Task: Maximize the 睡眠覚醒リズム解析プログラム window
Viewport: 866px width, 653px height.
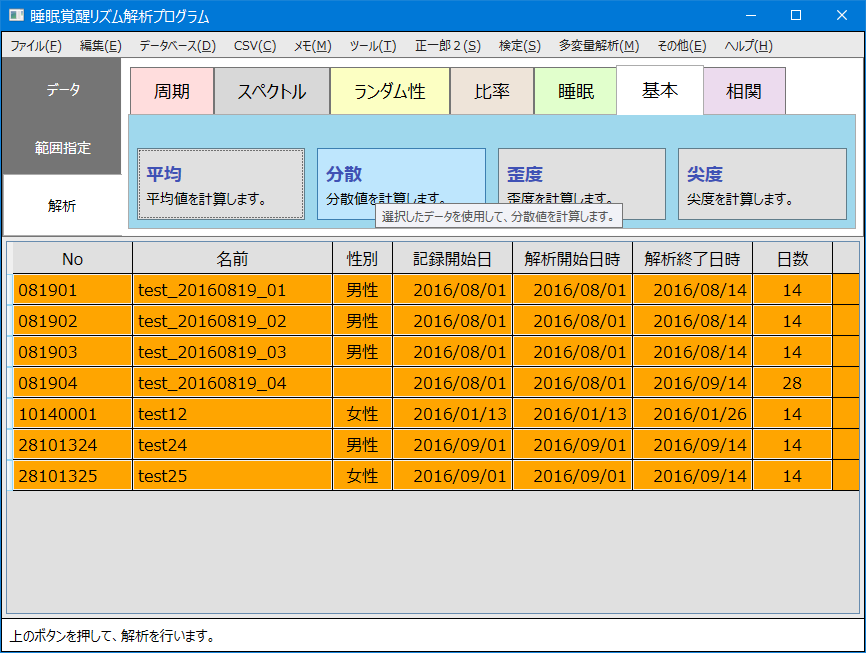Action: [x=796, y=15]
